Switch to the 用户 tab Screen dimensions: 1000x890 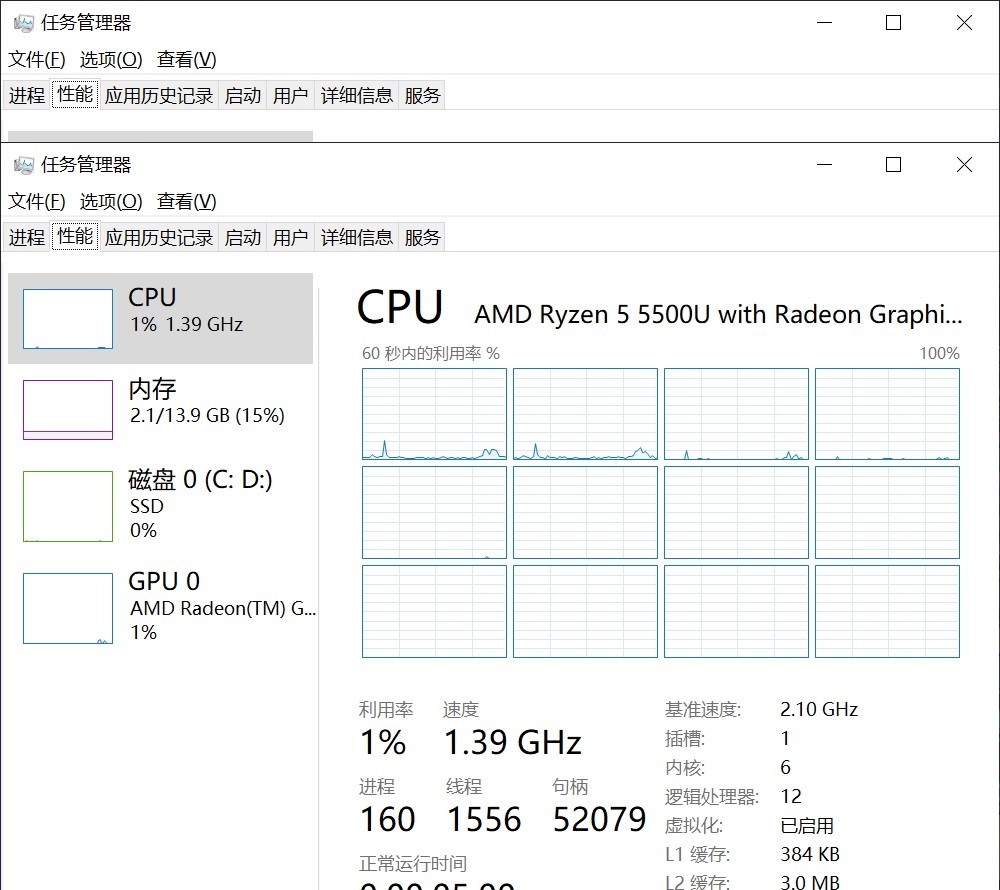tap(290, 237)
